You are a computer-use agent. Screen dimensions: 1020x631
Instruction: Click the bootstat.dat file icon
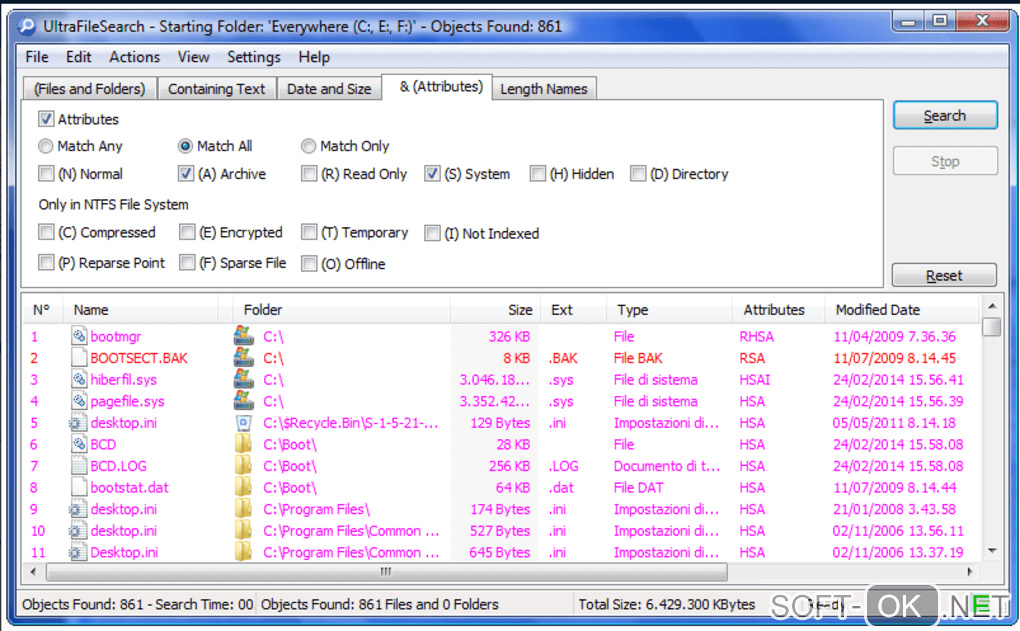[x=79, y=487]
